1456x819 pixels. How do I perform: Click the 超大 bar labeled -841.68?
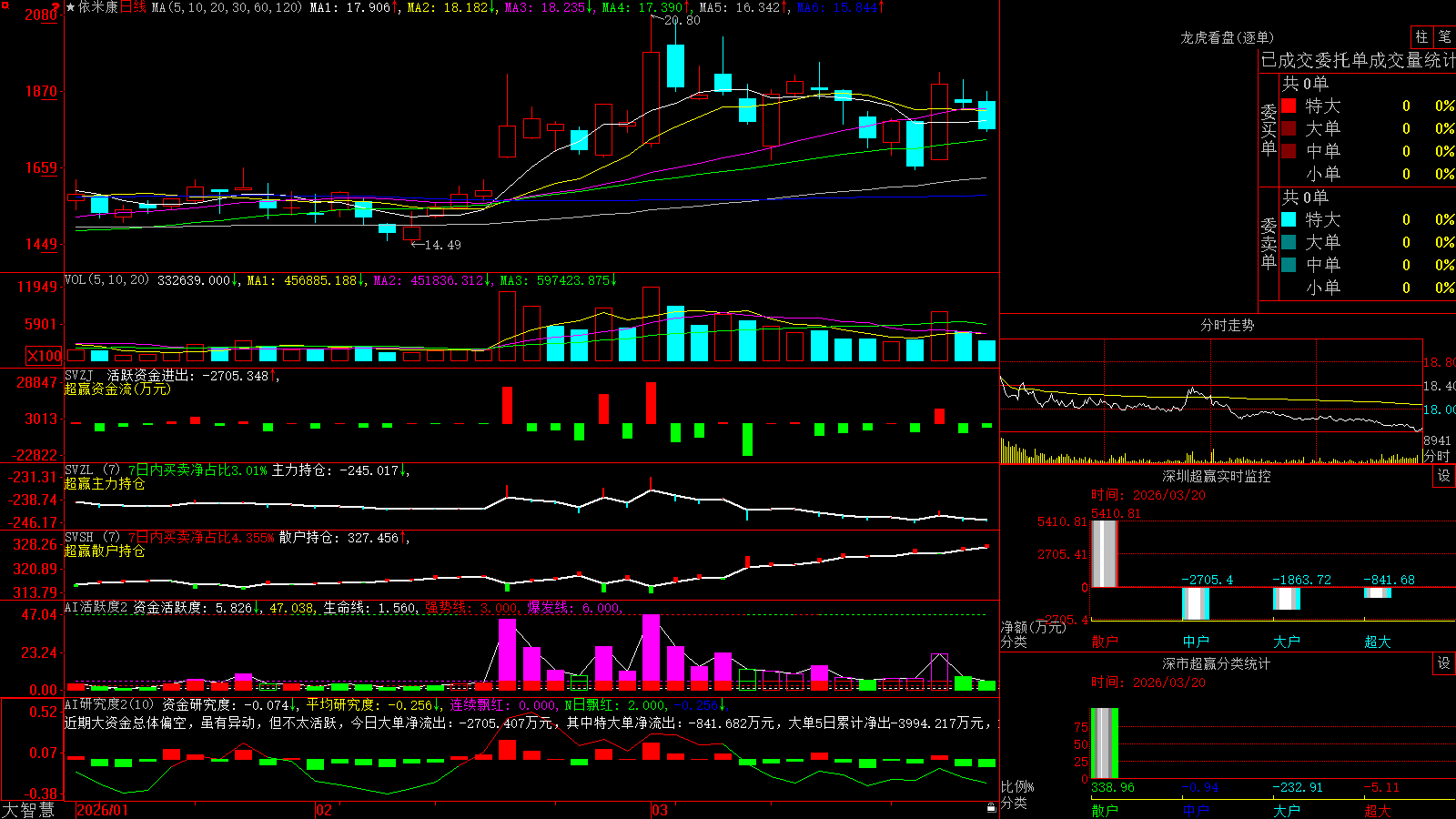pos(1378,592)
